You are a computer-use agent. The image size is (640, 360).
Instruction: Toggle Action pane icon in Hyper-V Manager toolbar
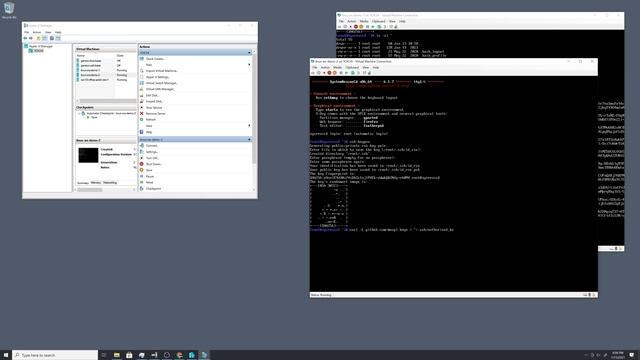58,38
